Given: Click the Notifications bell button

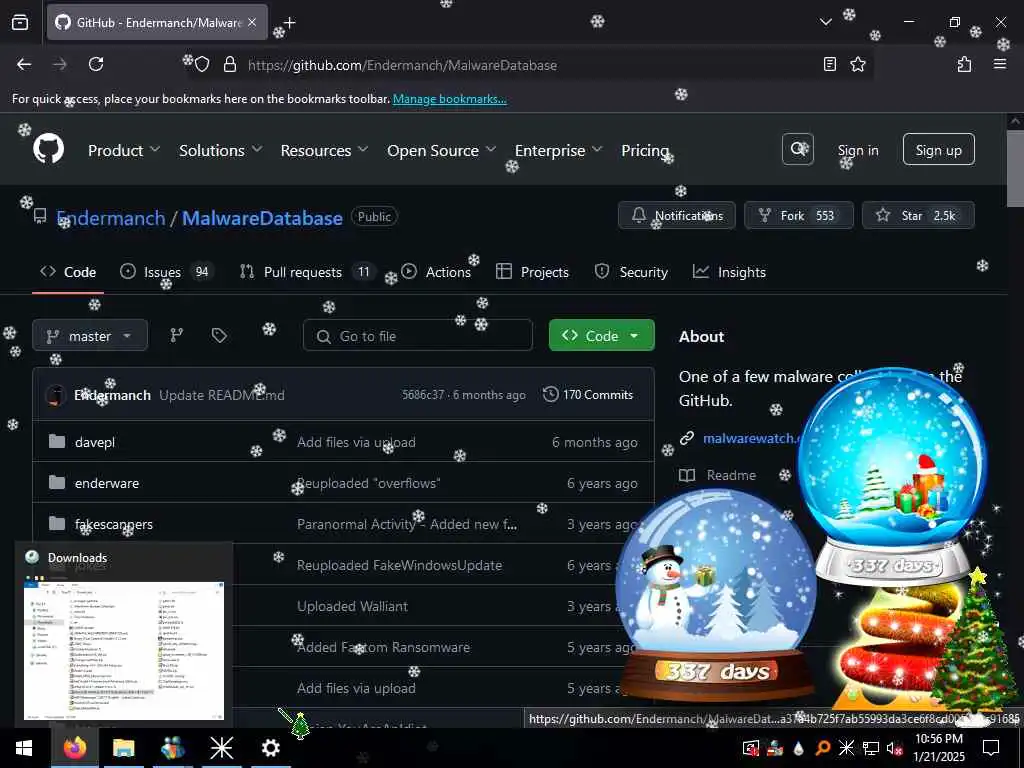Looking at the screenshot, I should pyautogui.click(x=677, y=216).
